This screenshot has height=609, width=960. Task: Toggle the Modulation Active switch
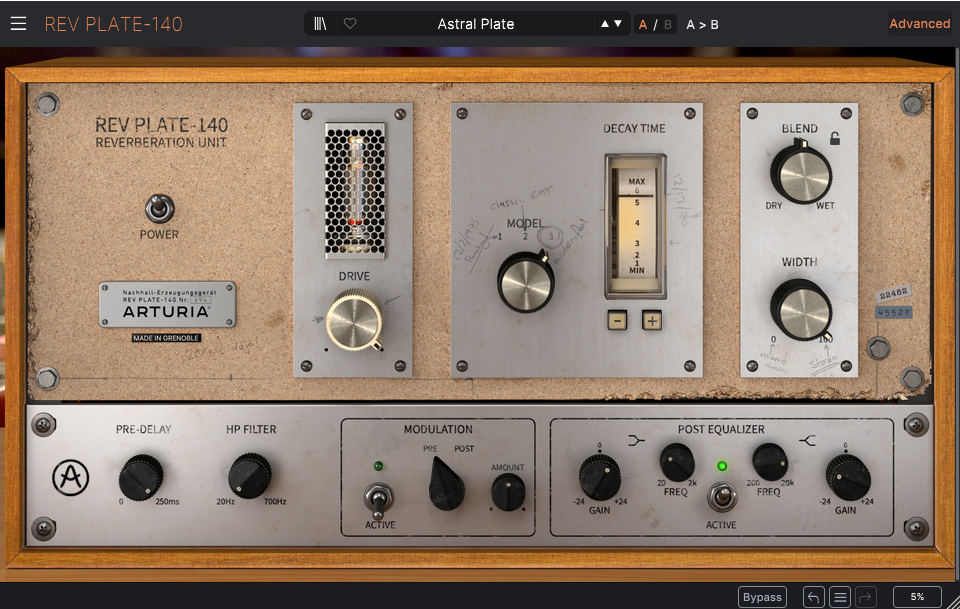click(x=379, y=497)
